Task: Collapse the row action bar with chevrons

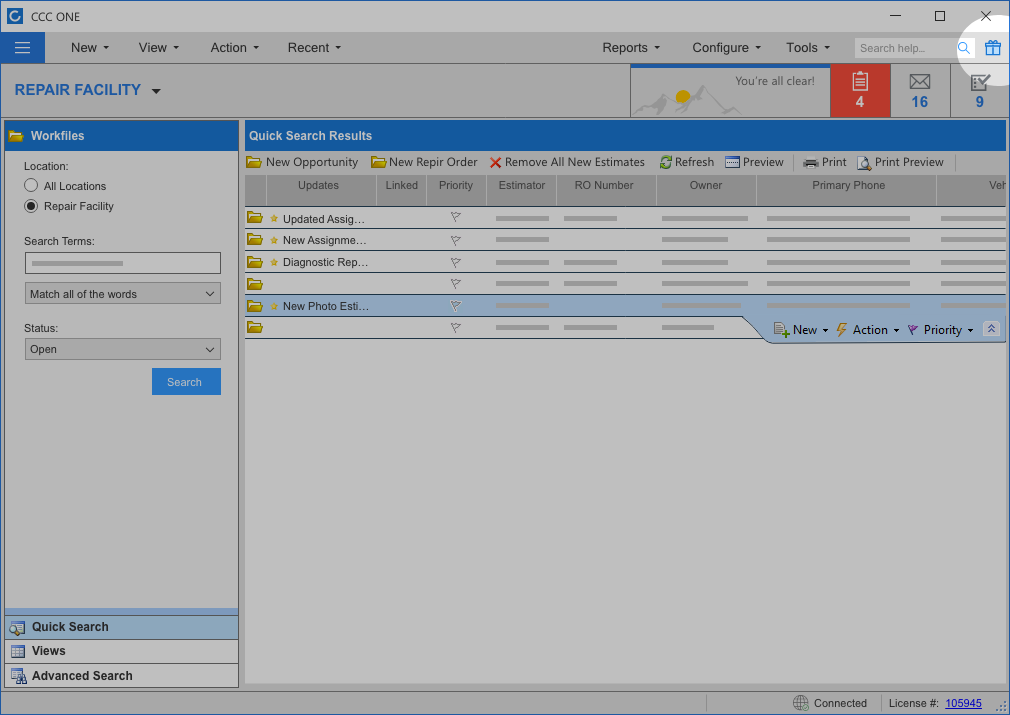Action: pyautogui.click(x=991, y=329)
